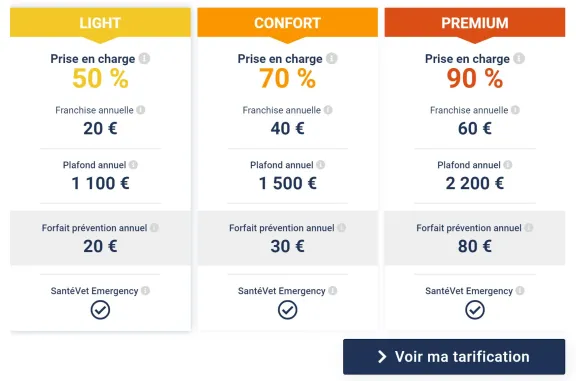Select the CONFORT plan header

pyautogui.click(x=288, y=23)
